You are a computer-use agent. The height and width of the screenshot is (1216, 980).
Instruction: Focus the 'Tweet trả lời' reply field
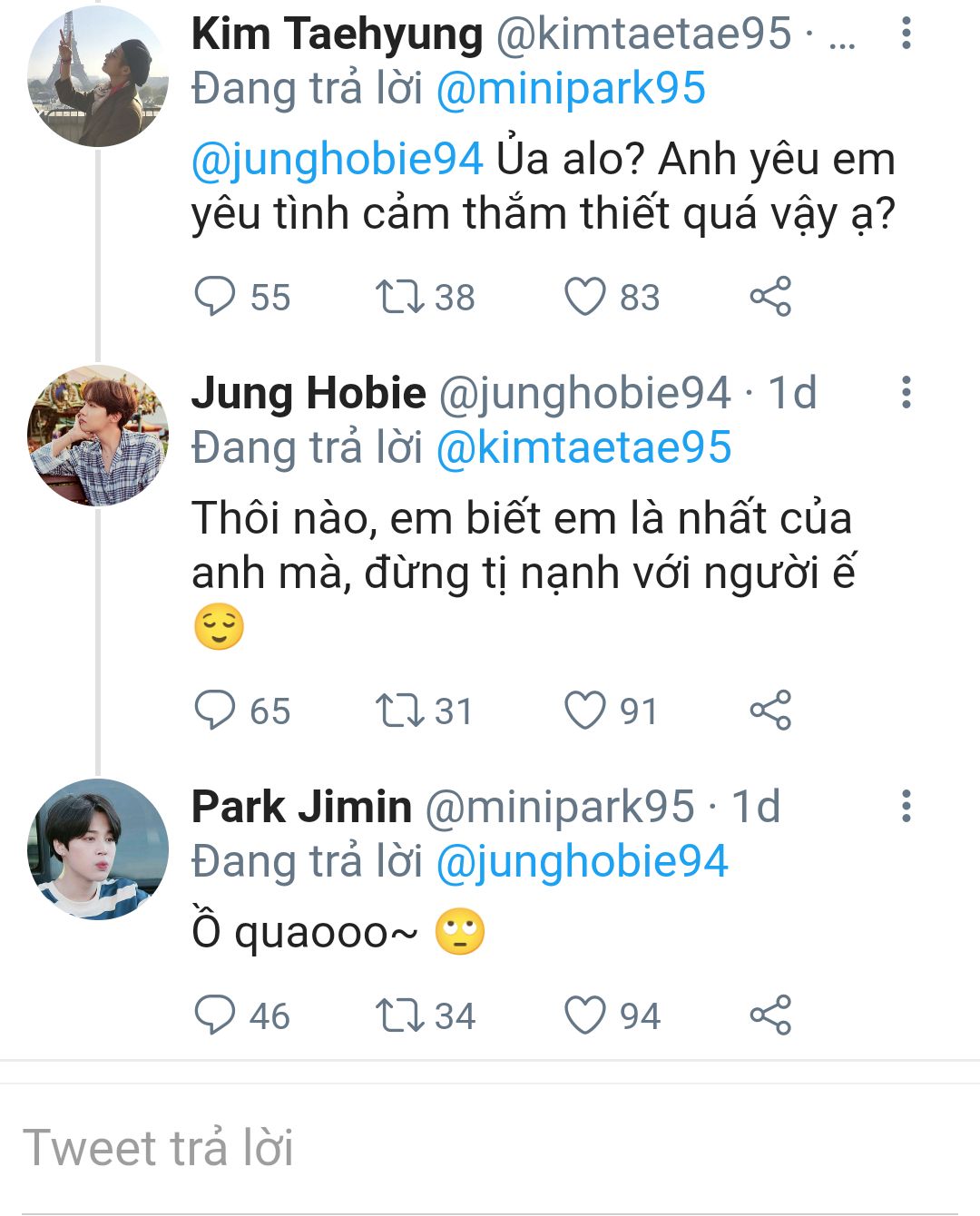click(490, 1148)
